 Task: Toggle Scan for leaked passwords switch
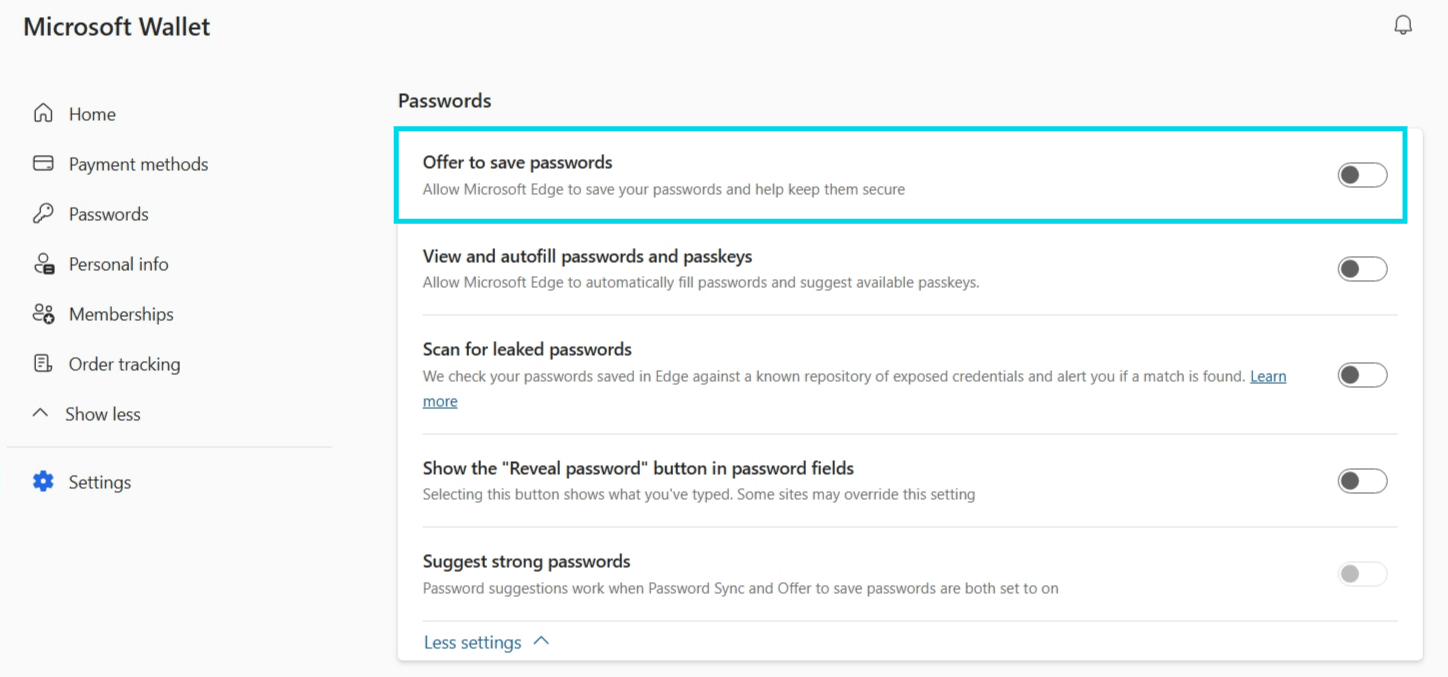1362,375
